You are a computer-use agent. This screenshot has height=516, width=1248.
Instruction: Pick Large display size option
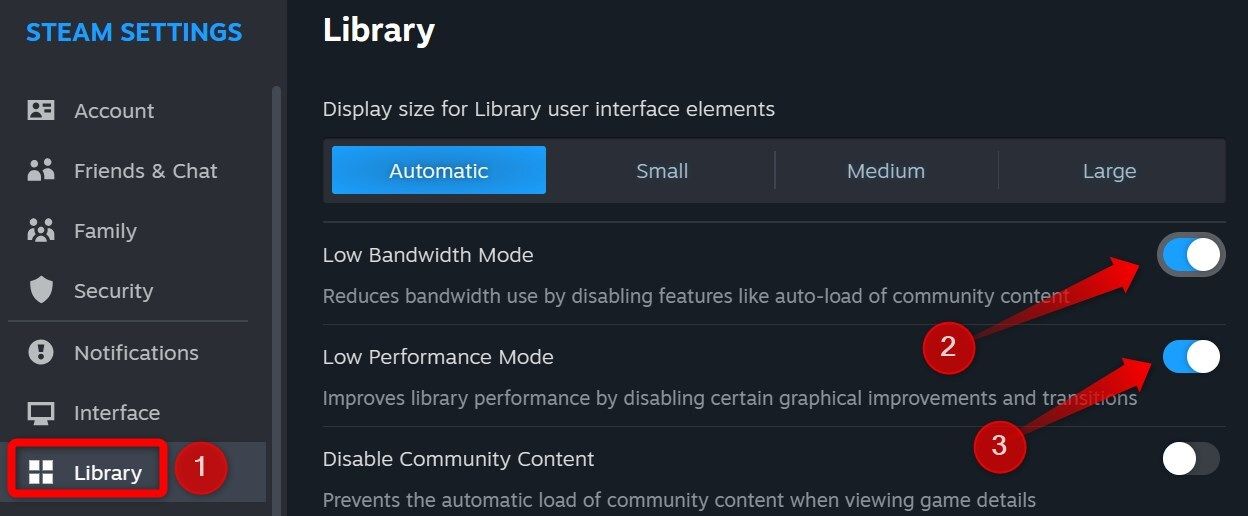point(1109,171)
